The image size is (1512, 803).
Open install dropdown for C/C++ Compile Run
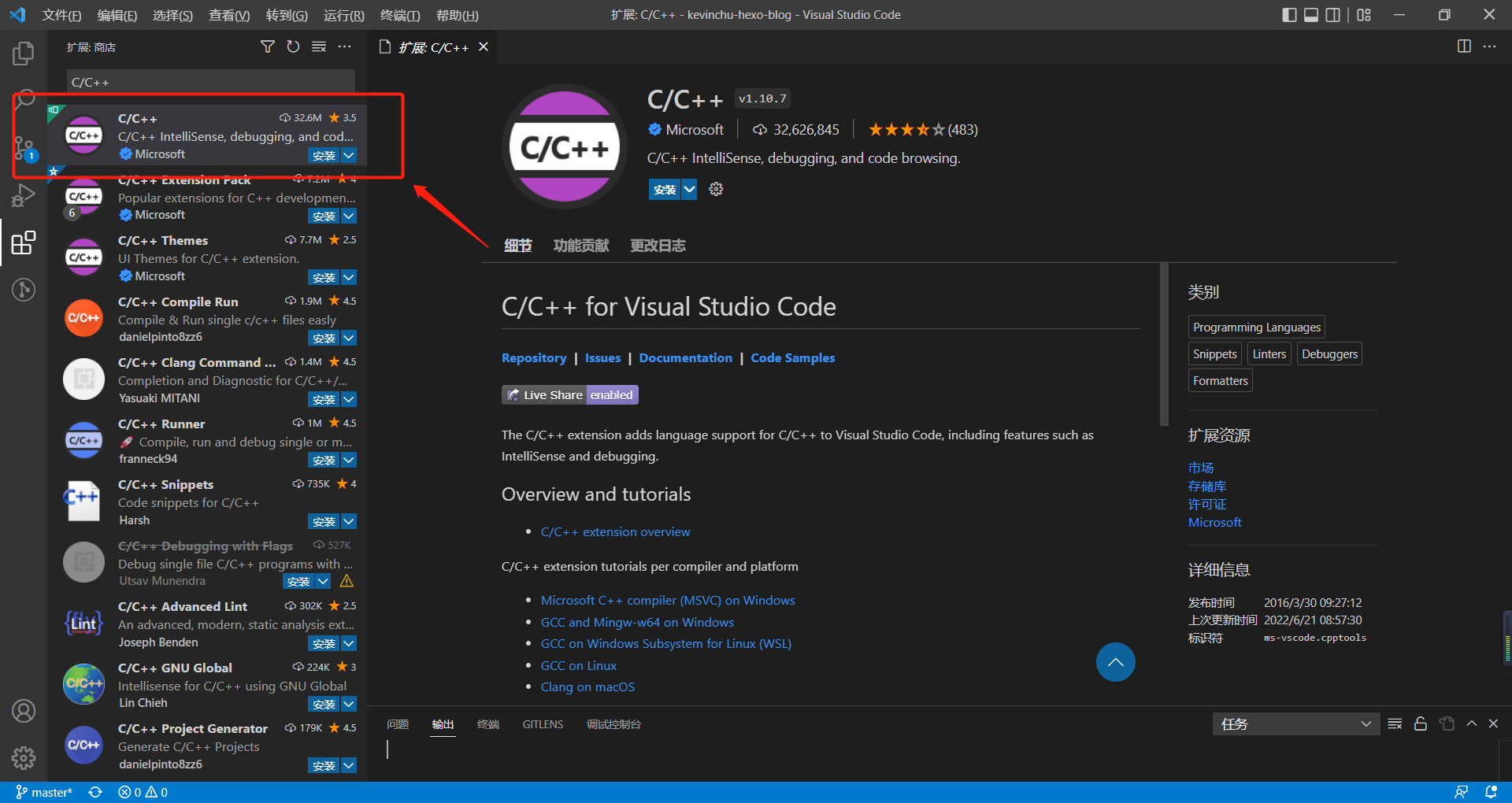click(349, 338)
